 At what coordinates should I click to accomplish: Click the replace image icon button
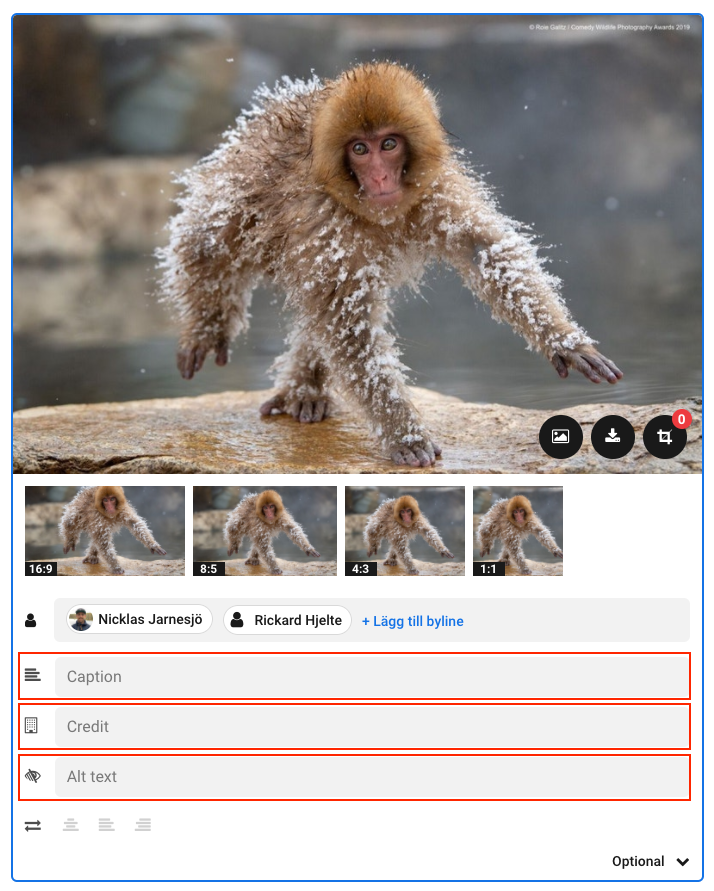(561, 437)
